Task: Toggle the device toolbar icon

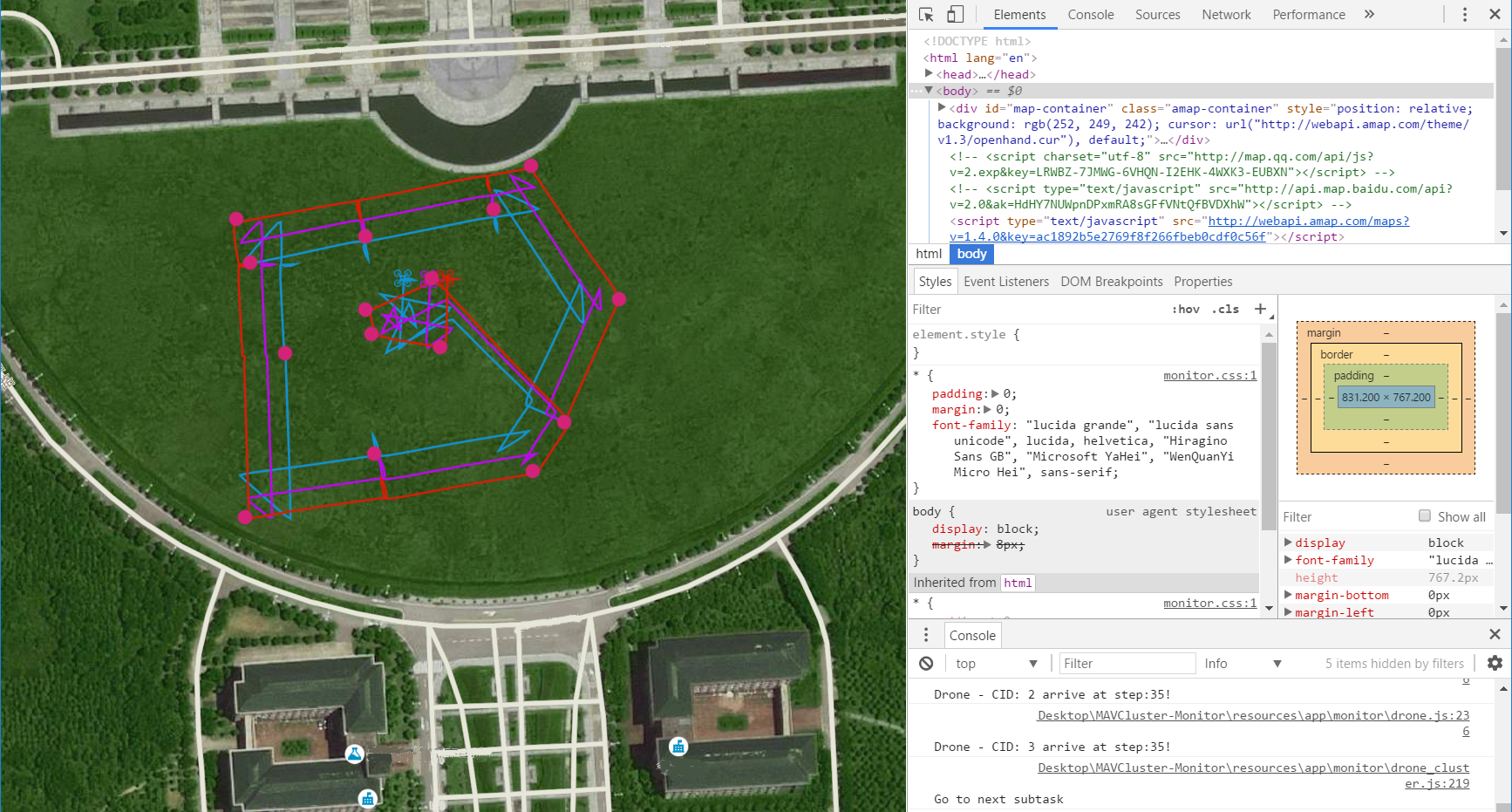Action: [956, 15]
